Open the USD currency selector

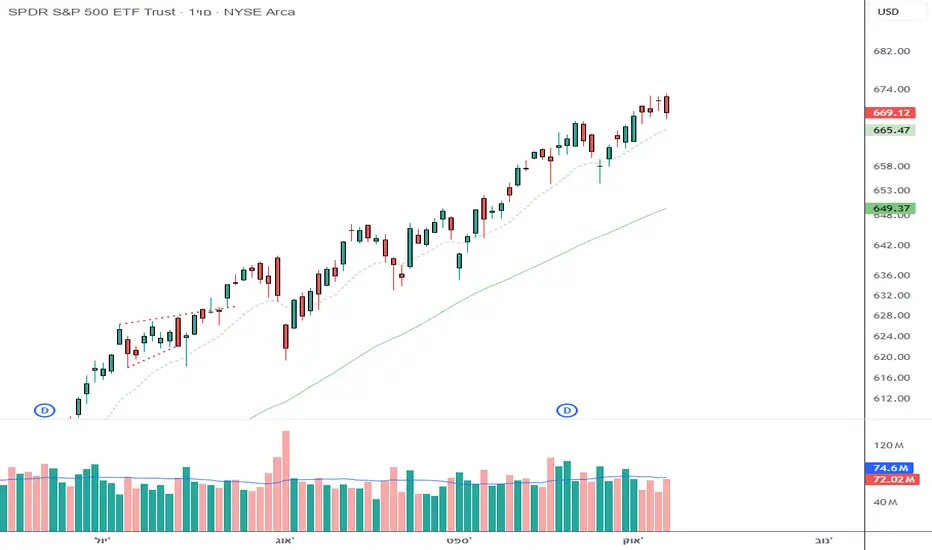(x=889, y=12)
